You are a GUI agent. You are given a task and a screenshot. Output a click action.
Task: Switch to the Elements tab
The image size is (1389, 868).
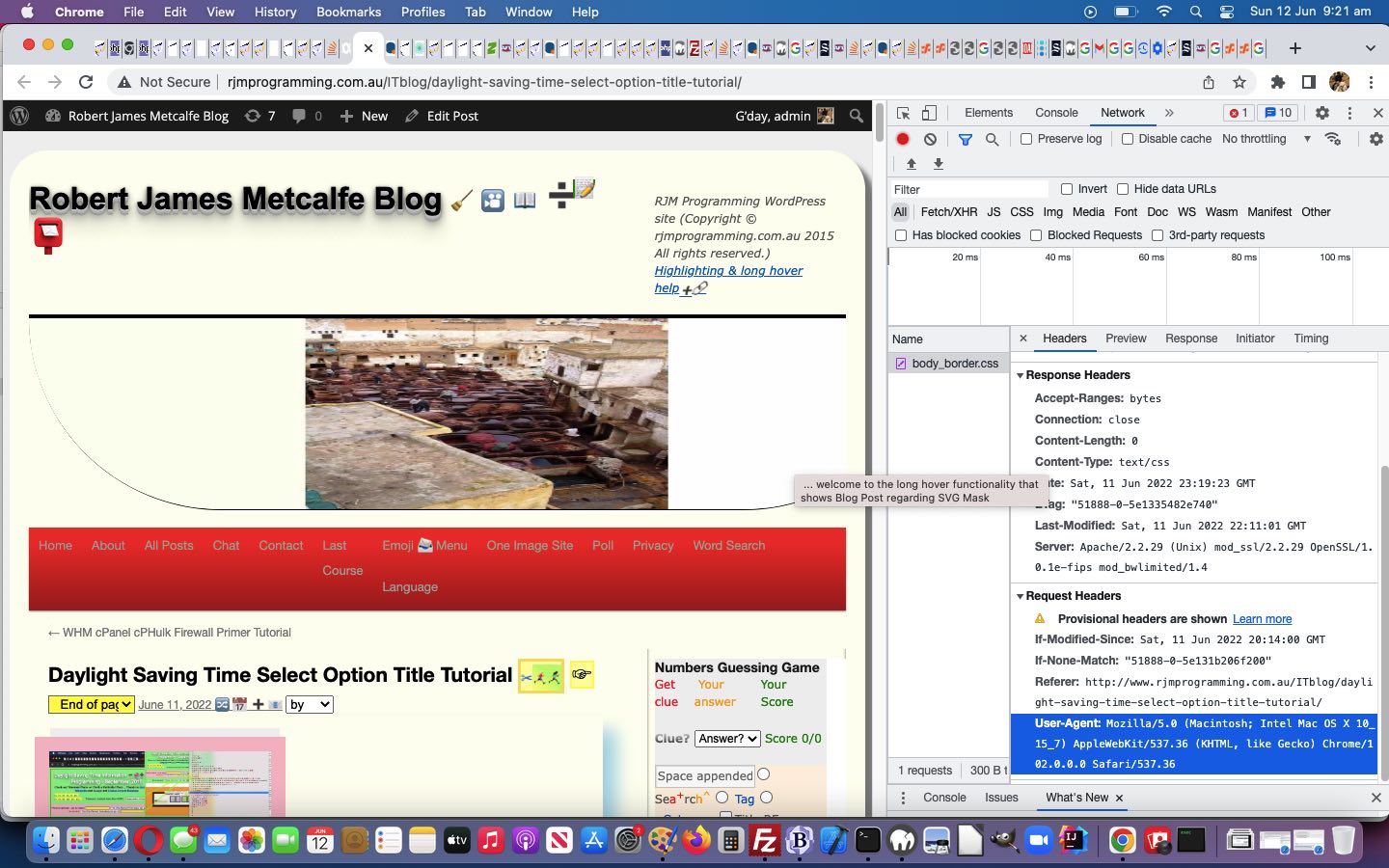[x=989, y=113]
